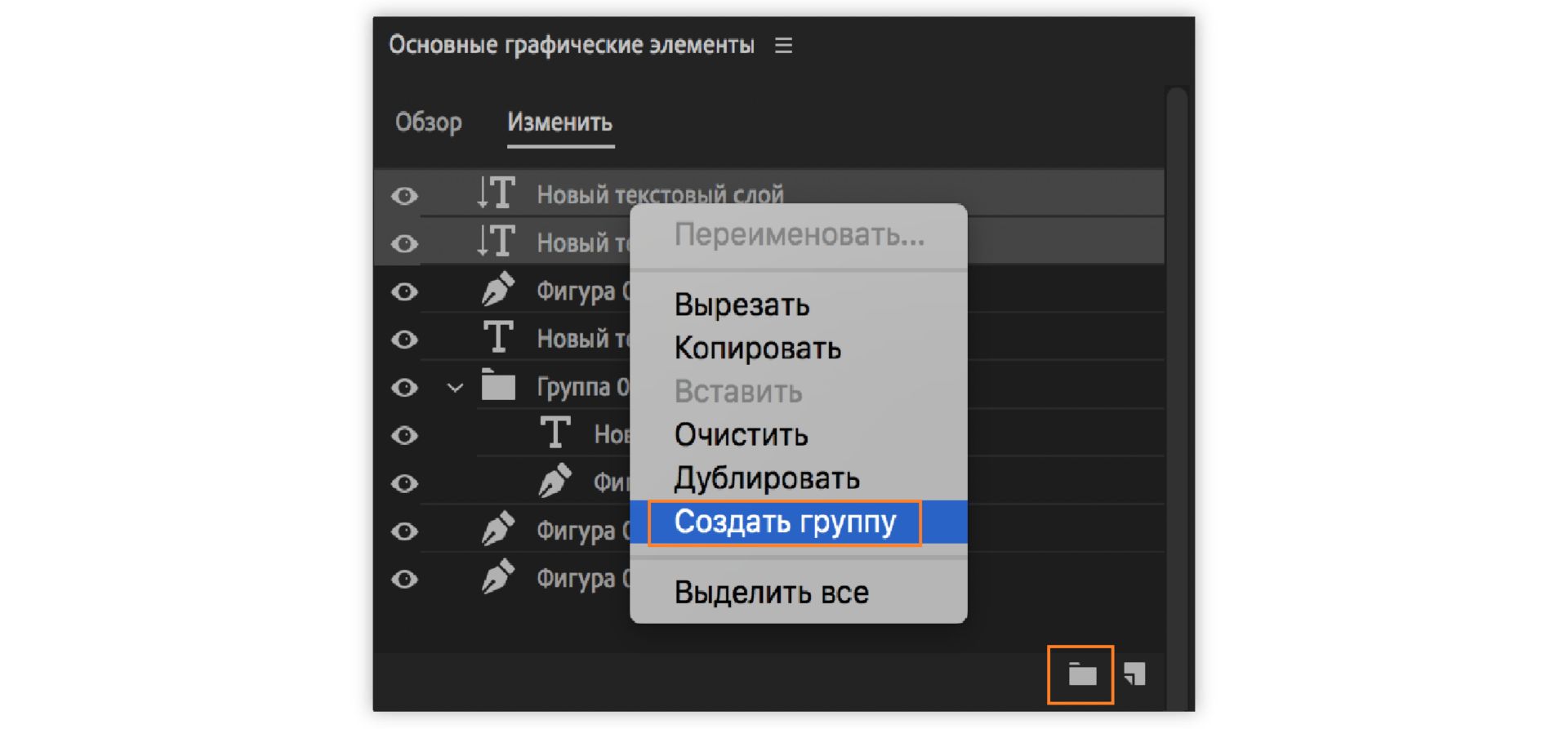Click the vertical text icon of Новый текстовый слой
This screenshot has height=729, width=1568.
tap(496, 193)
